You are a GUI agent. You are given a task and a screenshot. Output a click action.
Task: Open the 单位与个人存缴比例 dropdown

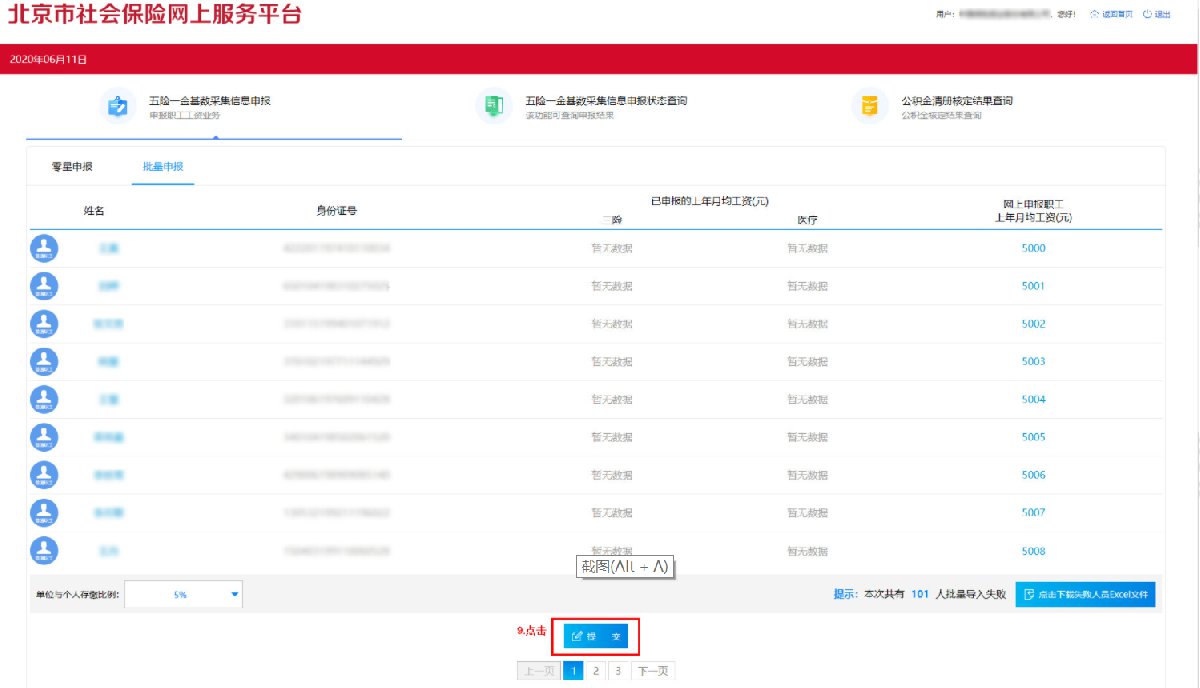click(183, 595)
